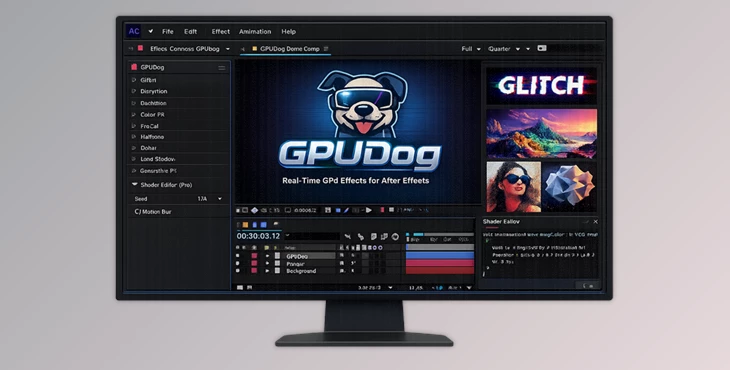
Task: Open the Effect menu
Action: click(x=221, y=32)
